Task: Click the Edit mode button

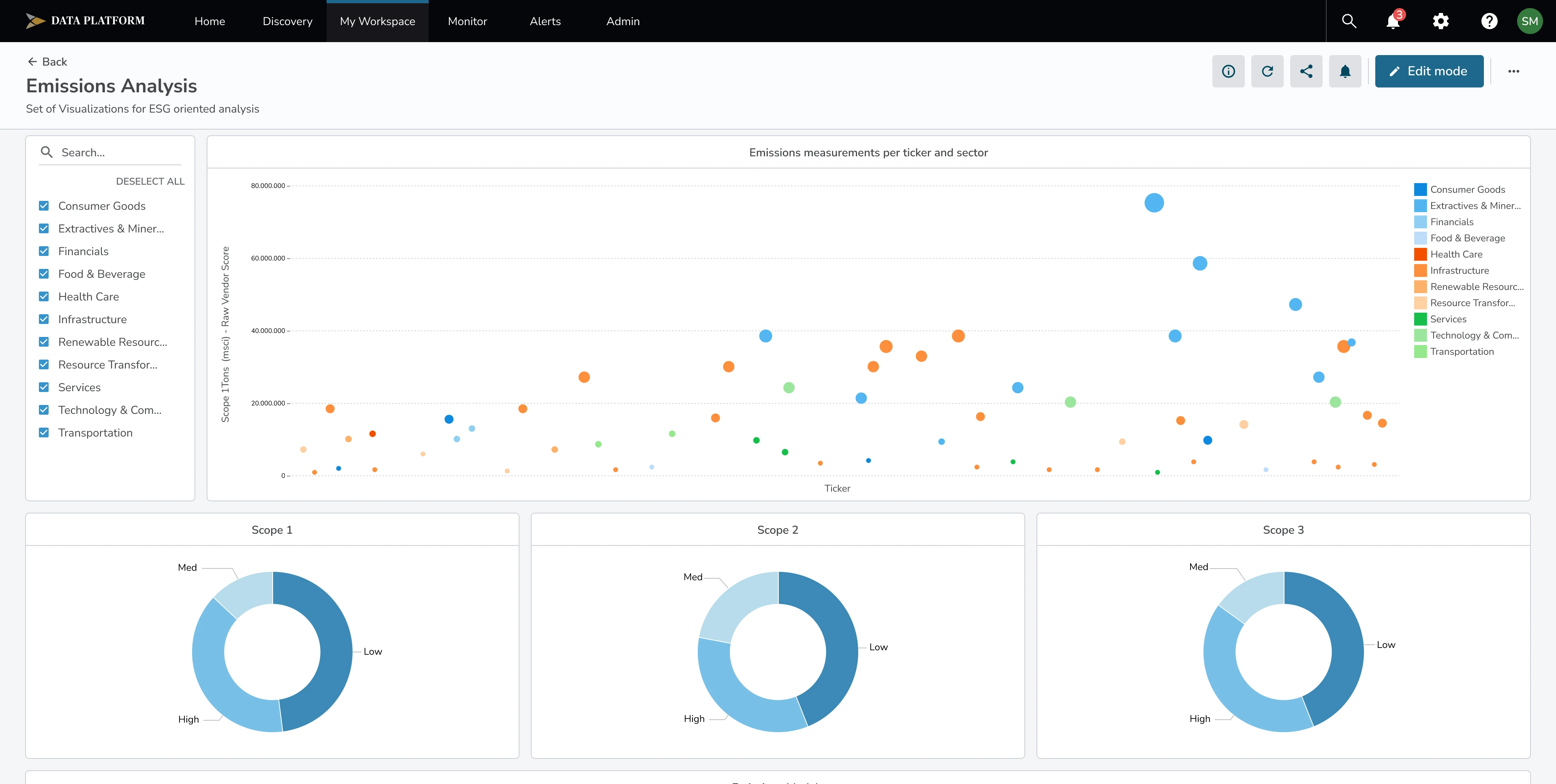Action: pos(1429,71)
